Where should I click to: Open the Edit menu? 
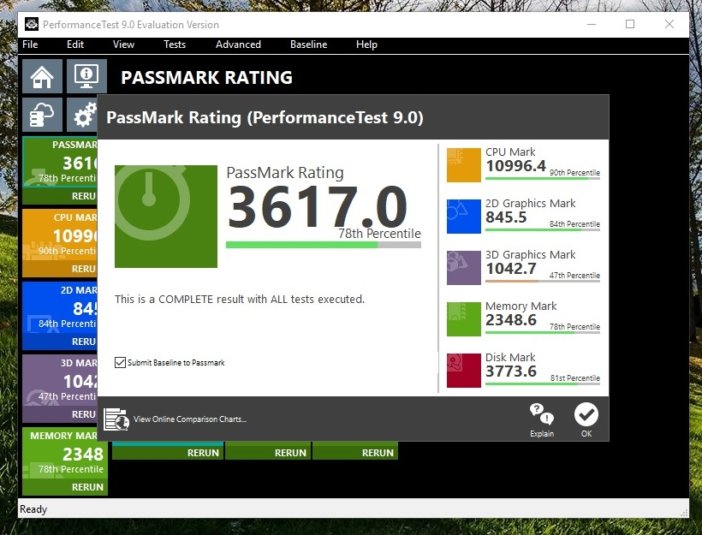75,44
